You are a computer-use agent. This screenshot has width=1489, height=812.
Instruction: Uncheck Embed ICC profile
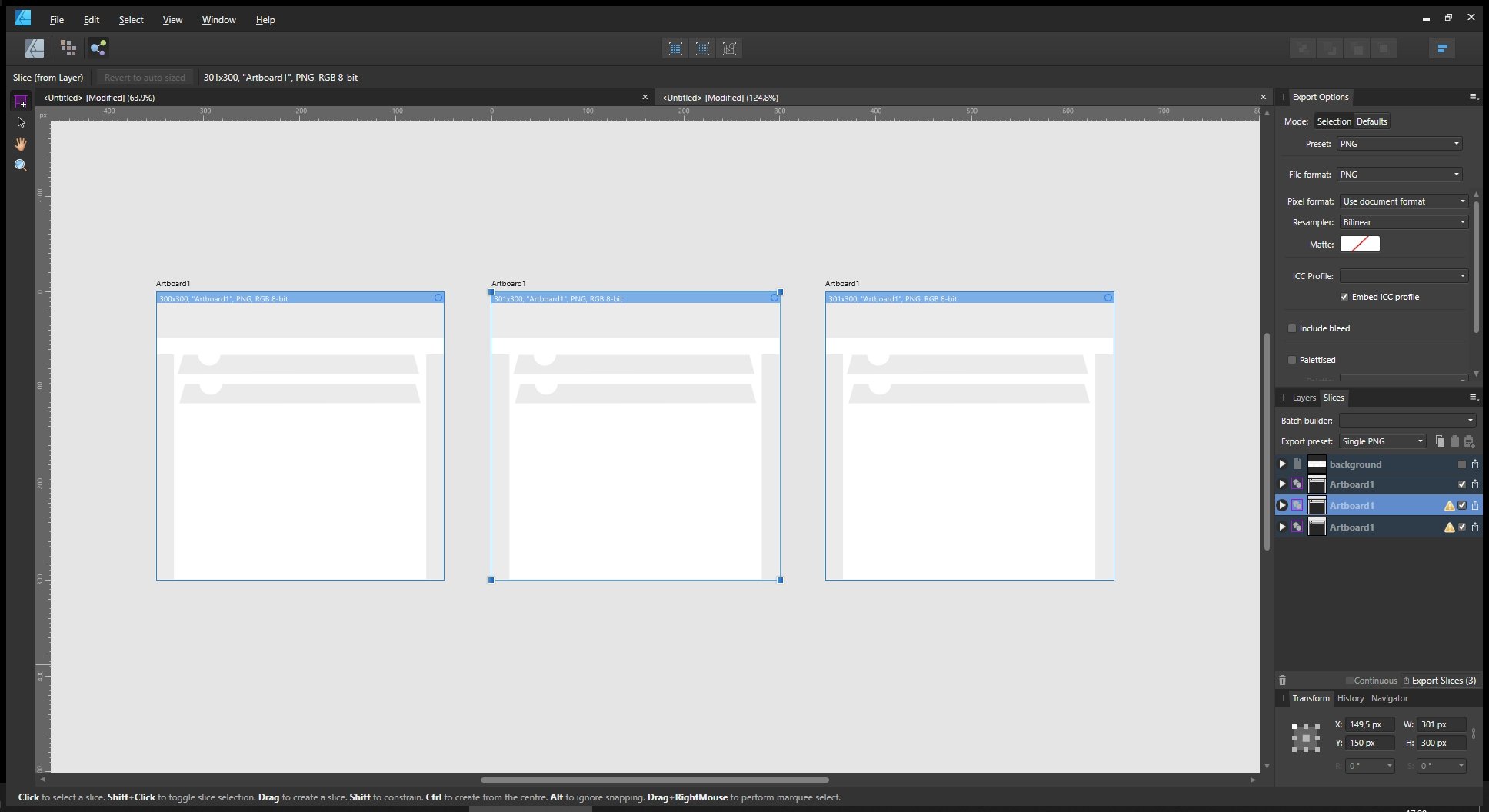point(1344,297)
